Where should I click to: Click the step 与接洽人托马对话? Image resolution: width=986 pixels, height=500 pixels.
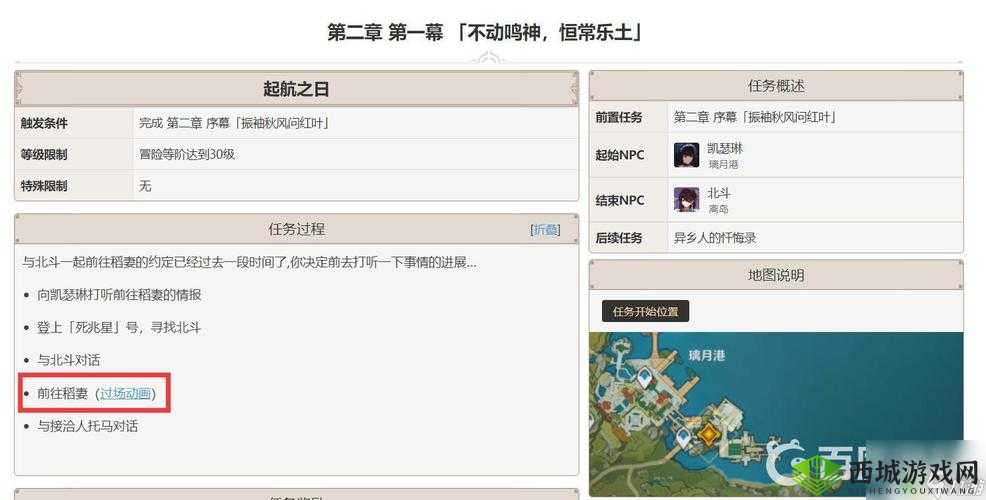(x=87, y=426)
